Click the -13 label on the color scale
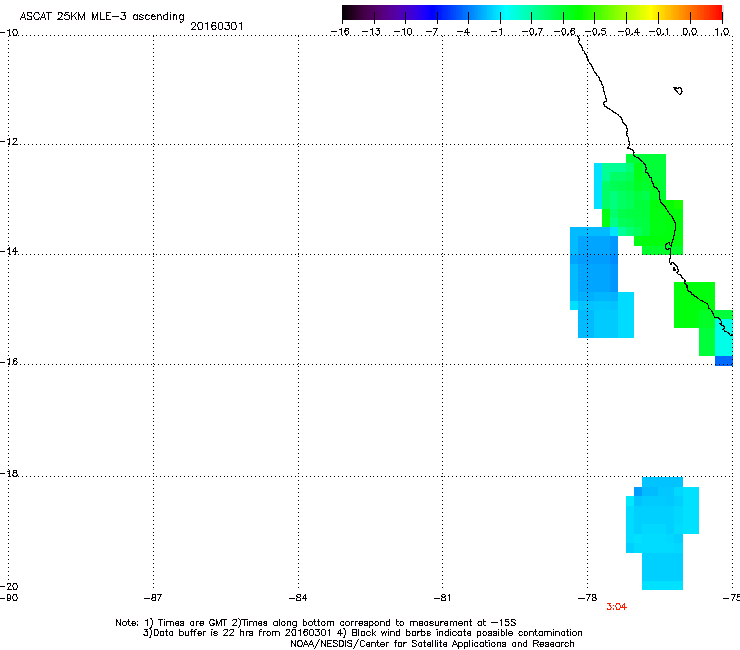 tap(371, 32)
